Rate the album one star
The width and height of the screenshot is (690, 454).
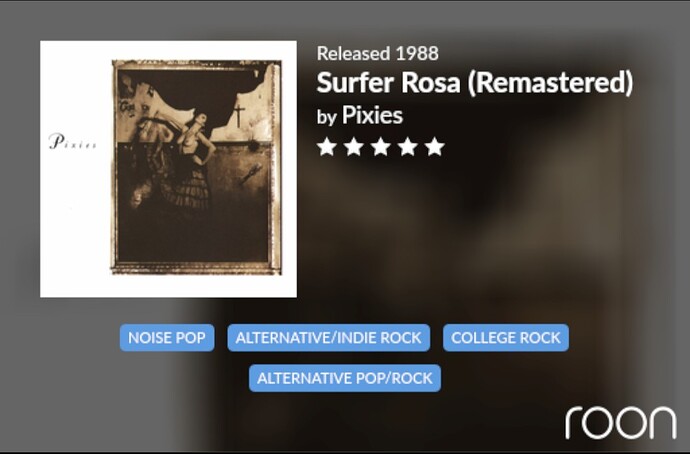coord(327,146)
